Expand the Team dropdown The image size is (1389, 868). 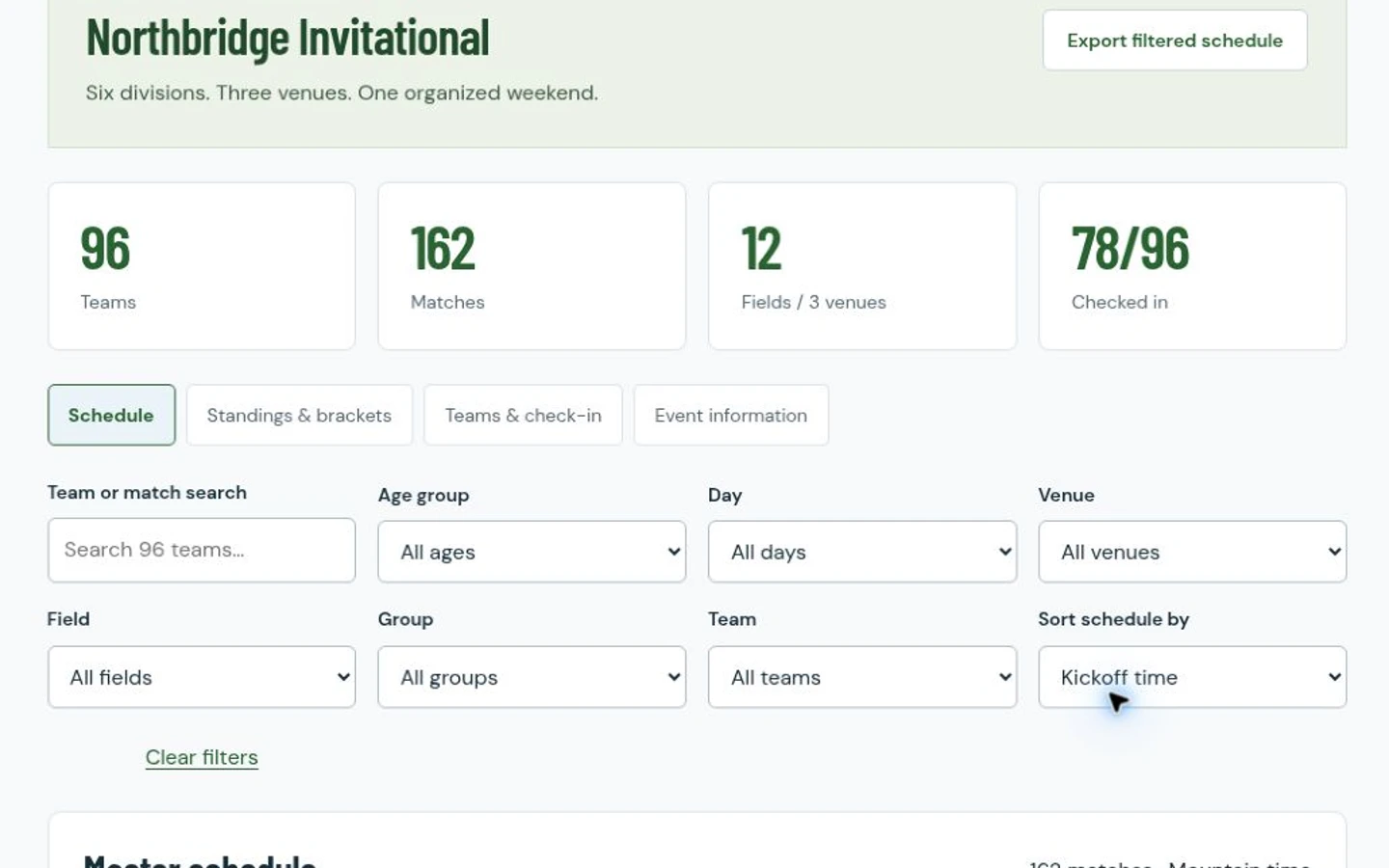point(862,677)
